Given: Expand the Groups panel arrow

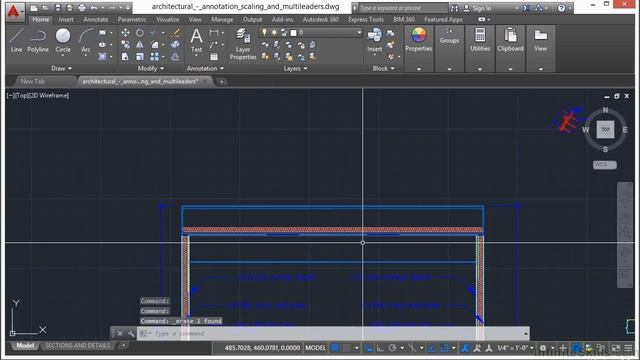Looking at the screenshot, I should [449, 69].
